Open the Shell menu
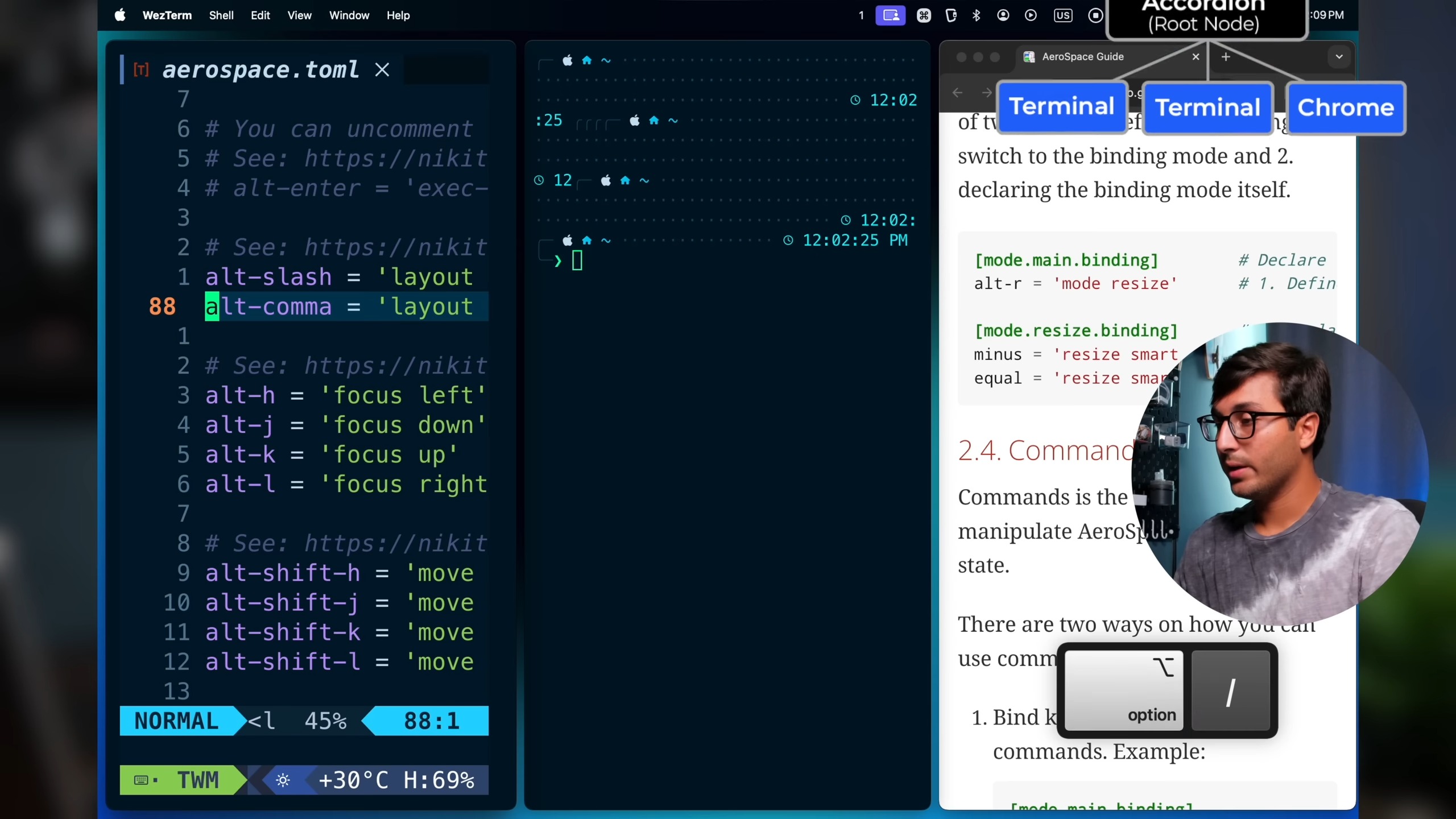 pos(221,15)
